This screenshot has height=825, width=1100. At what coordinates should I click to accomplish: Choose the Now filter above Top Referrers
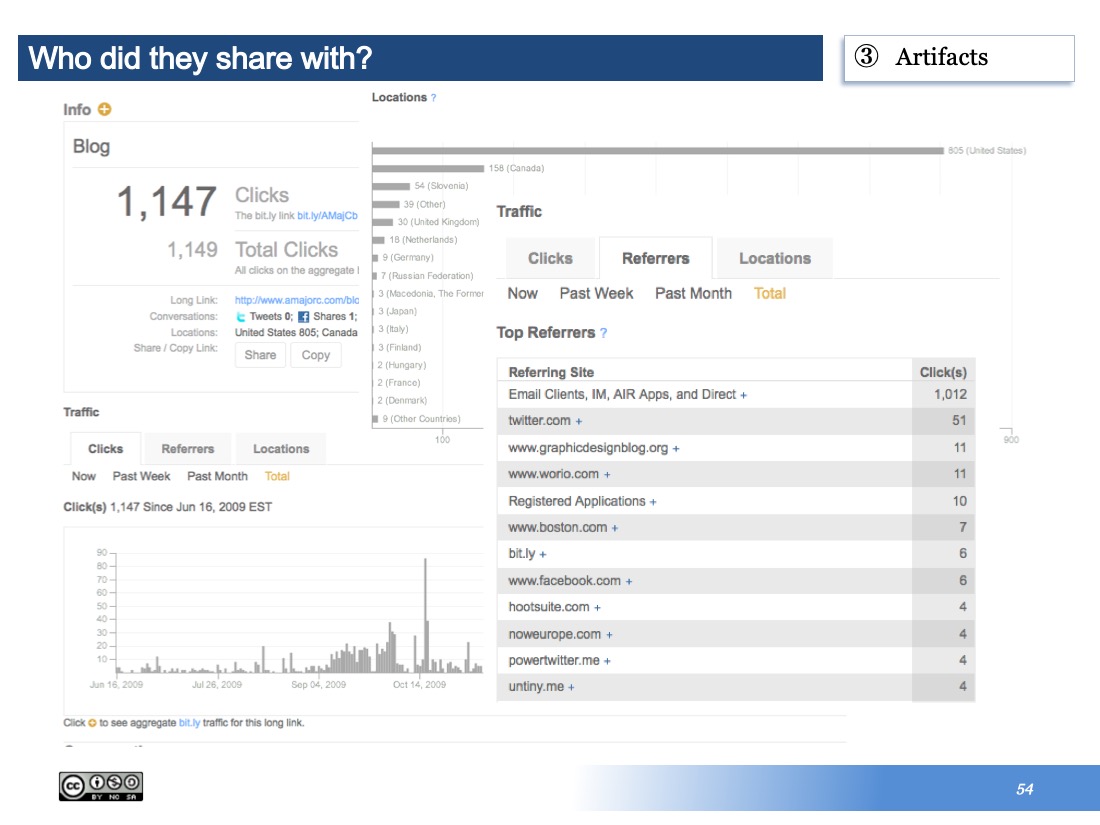click(523, 293)
